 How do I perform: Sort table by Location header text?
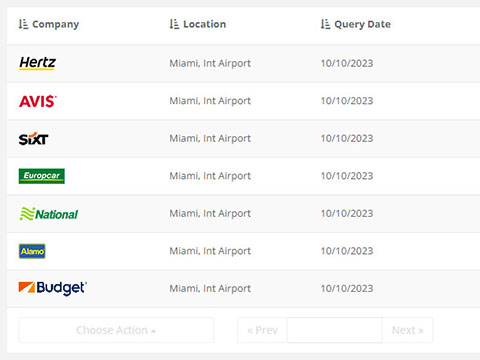205,24
